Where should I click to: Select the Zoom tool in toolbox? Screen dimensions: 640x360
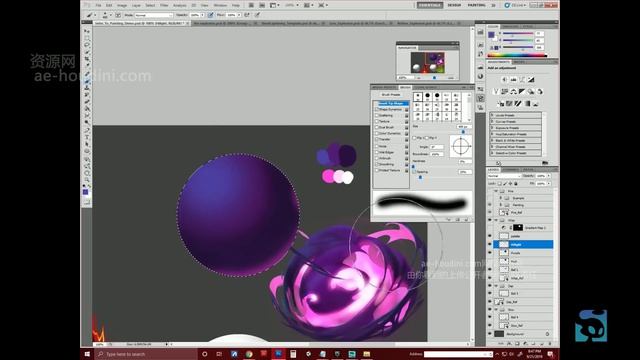tap(87, 180)
